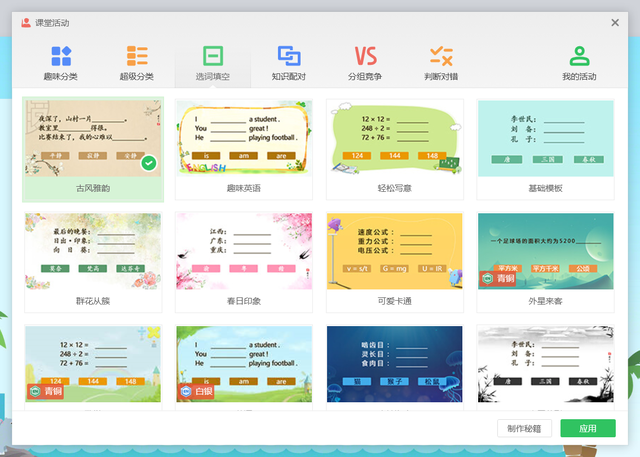Choose the 趣味英语 template thumbnail
This screenshot has height=457, width=640.
[244, 139]
